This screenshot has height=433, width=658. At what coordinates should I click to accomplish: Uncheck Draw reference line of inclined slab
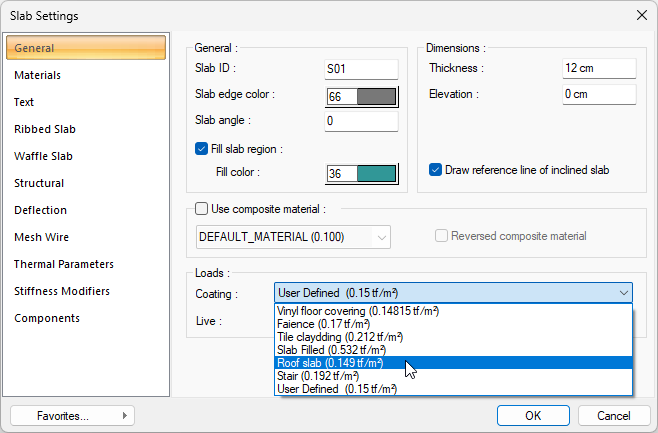(436, 170)
